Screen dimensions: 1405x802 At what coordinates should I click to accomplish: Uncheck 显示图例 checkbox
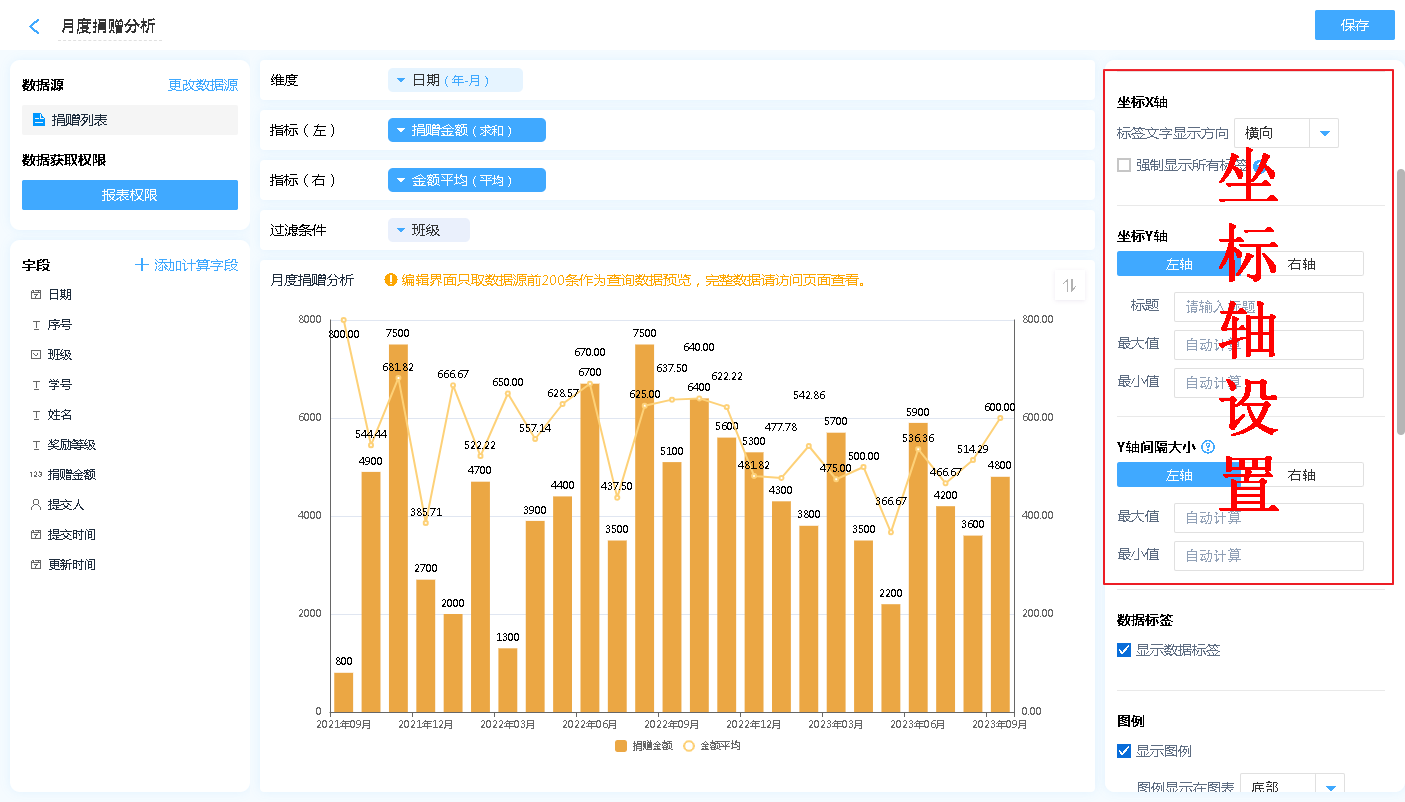point(1124,751)
